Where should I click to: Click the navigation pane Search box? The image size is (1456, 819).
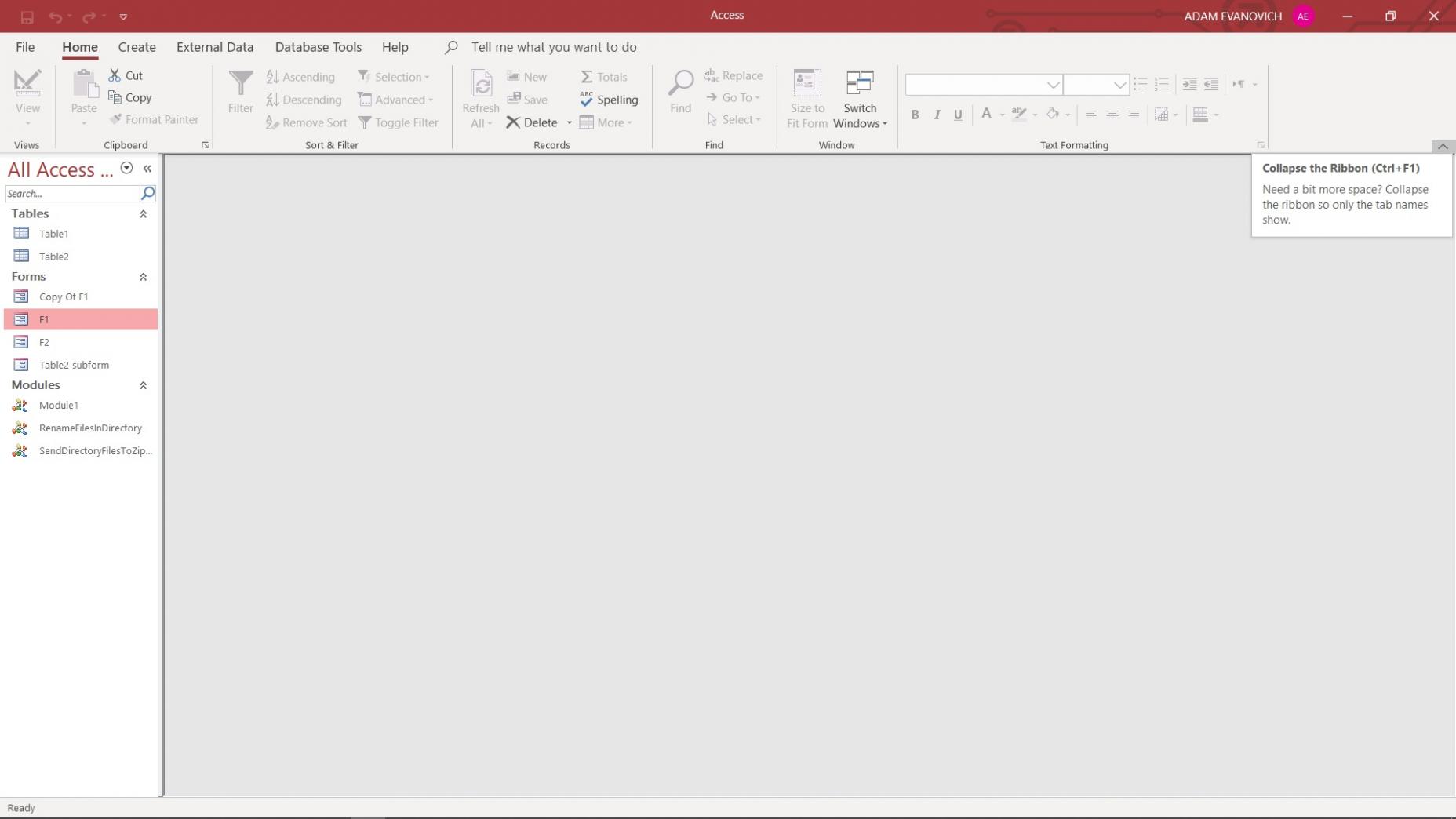pos(72,194)
